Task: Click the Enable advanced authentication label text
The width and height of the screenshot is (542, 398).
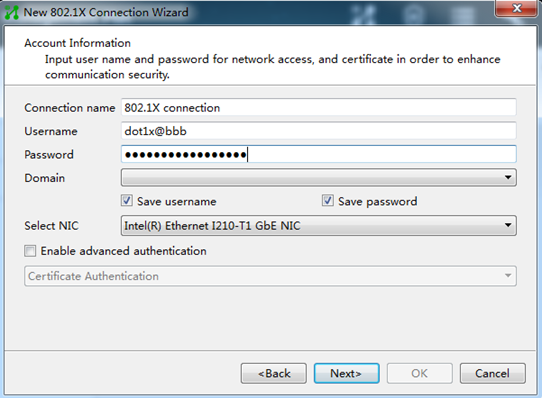Action: pos(123,251)
